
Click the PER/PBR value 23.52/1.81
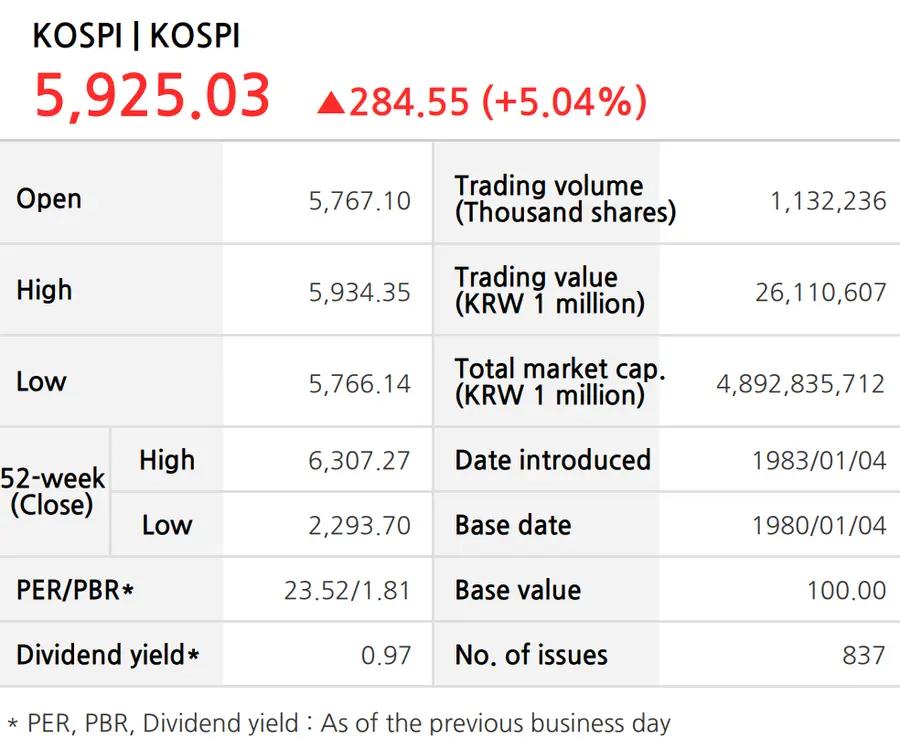pos(347,591)
